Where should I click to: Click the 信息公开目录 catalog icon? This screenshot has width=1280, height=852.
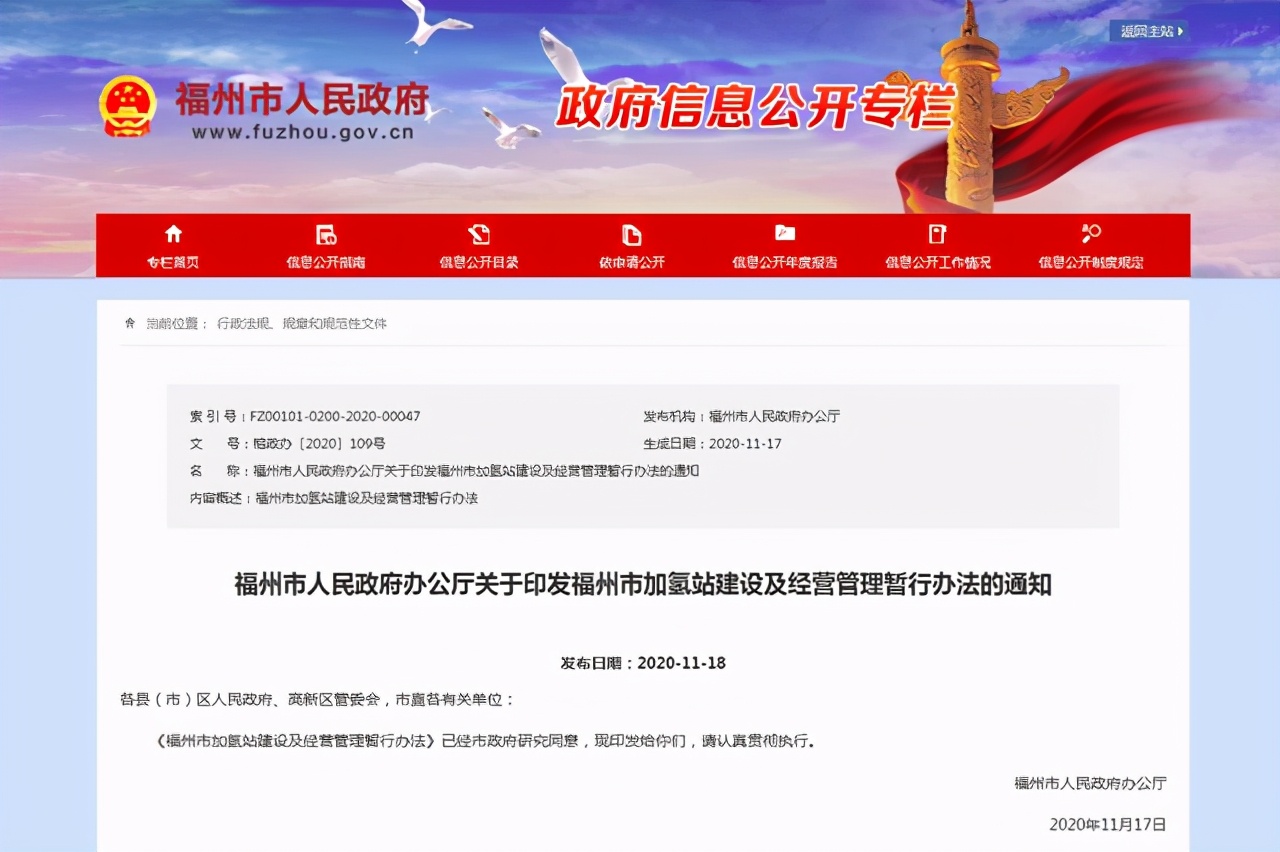pyautogui.click(x=479, y=235)
